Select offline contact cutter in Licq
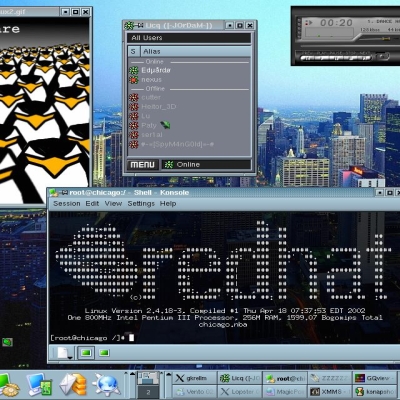This screenshot has width=400, height=400. tap(151, 97)
